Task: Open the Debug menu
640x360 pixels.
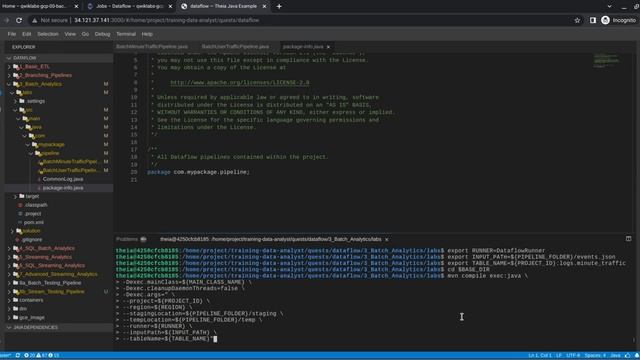Action: (102, 34)
